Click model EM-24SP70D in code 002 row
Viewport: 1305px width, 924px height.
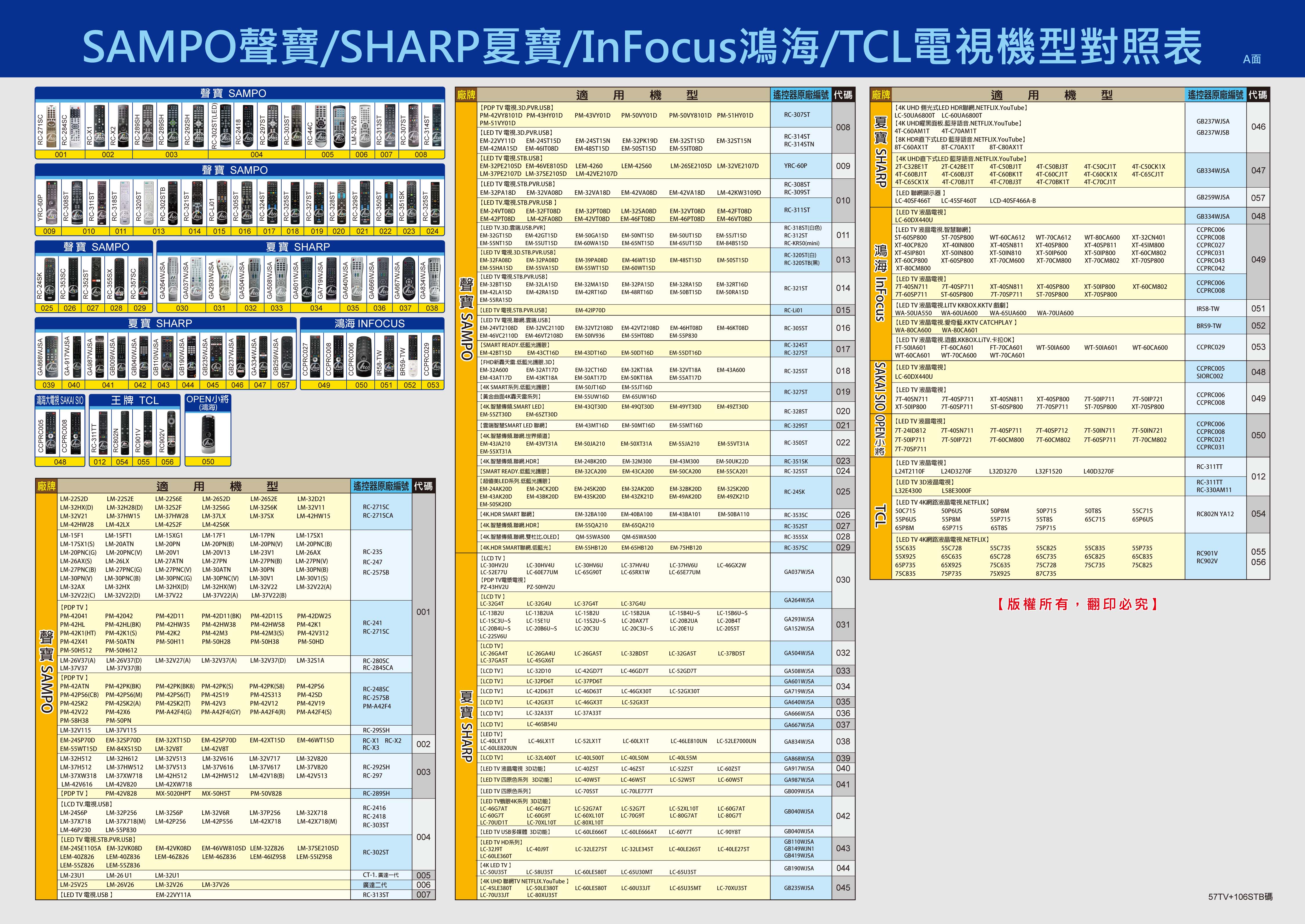tap(77, 740)
